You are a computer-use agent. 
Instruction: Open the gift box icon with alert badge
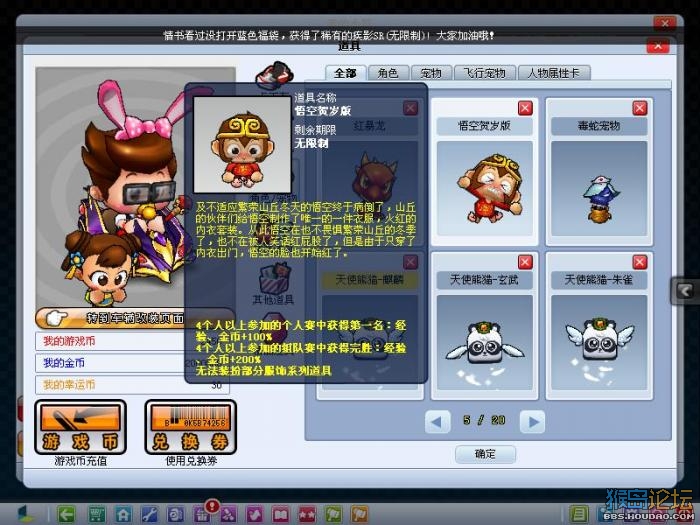tap(203, 513)
